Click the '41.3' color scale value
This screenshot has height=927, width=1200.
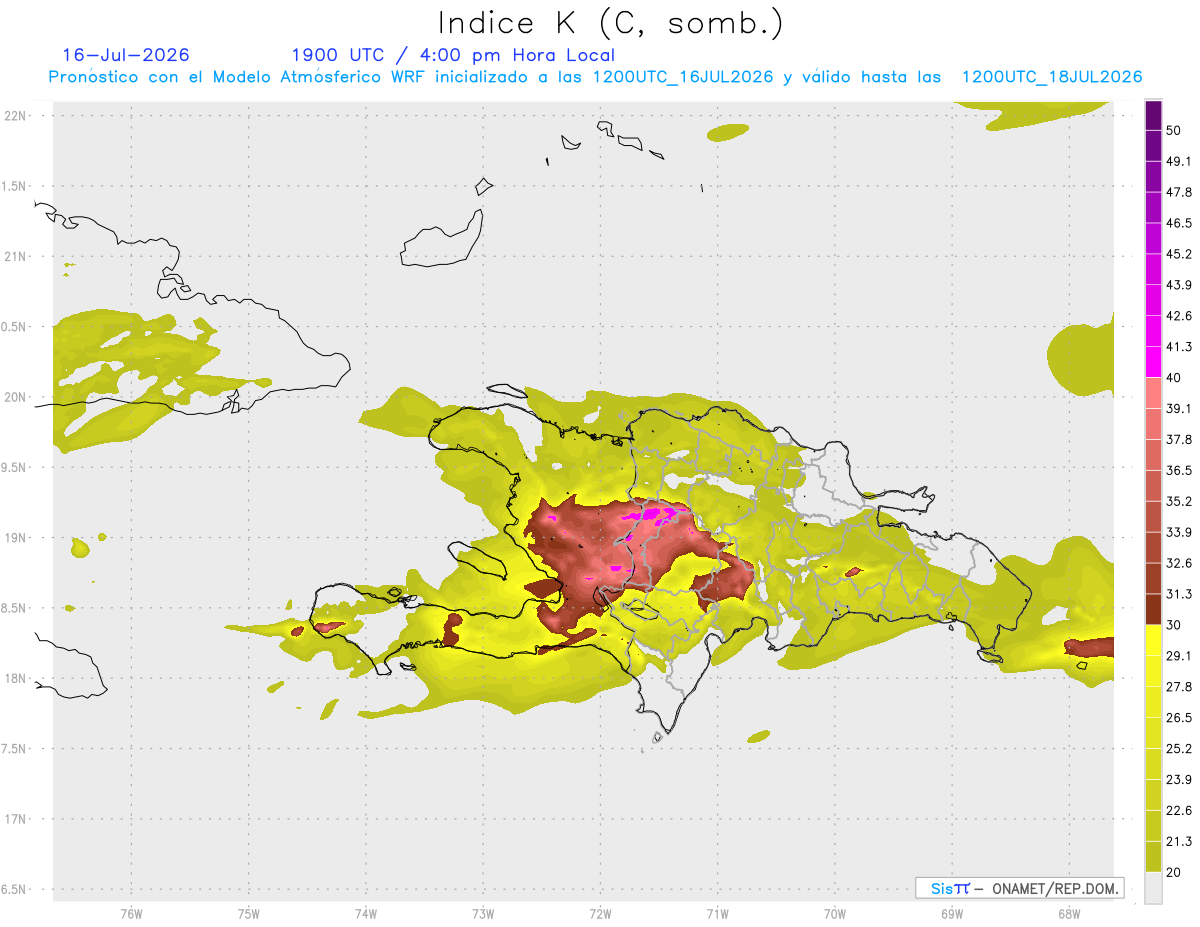1179,347
